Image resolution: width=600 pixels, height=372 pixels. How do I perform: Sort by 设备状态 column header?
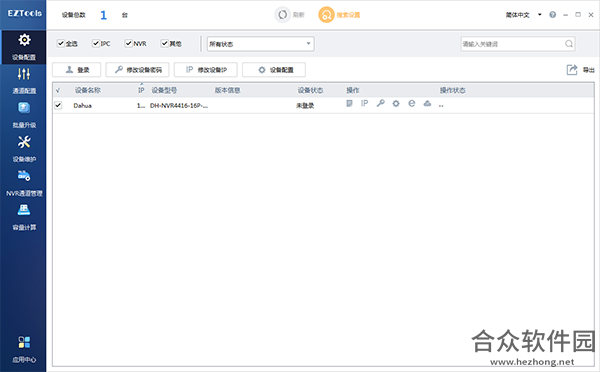(310, 90)
